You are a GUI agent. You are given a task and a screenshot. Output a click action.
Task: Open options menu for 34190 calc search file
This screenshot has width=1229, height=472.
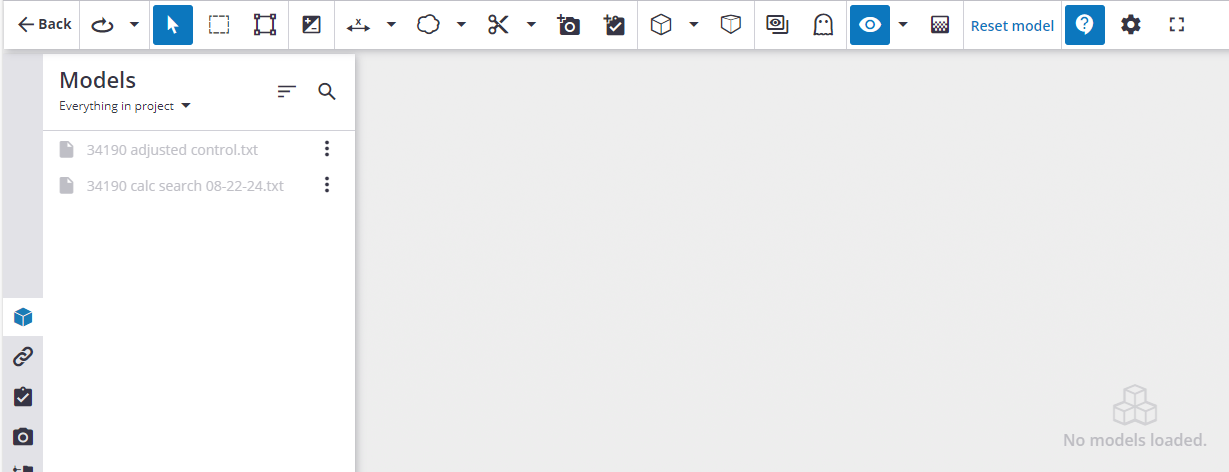(326, 185)
